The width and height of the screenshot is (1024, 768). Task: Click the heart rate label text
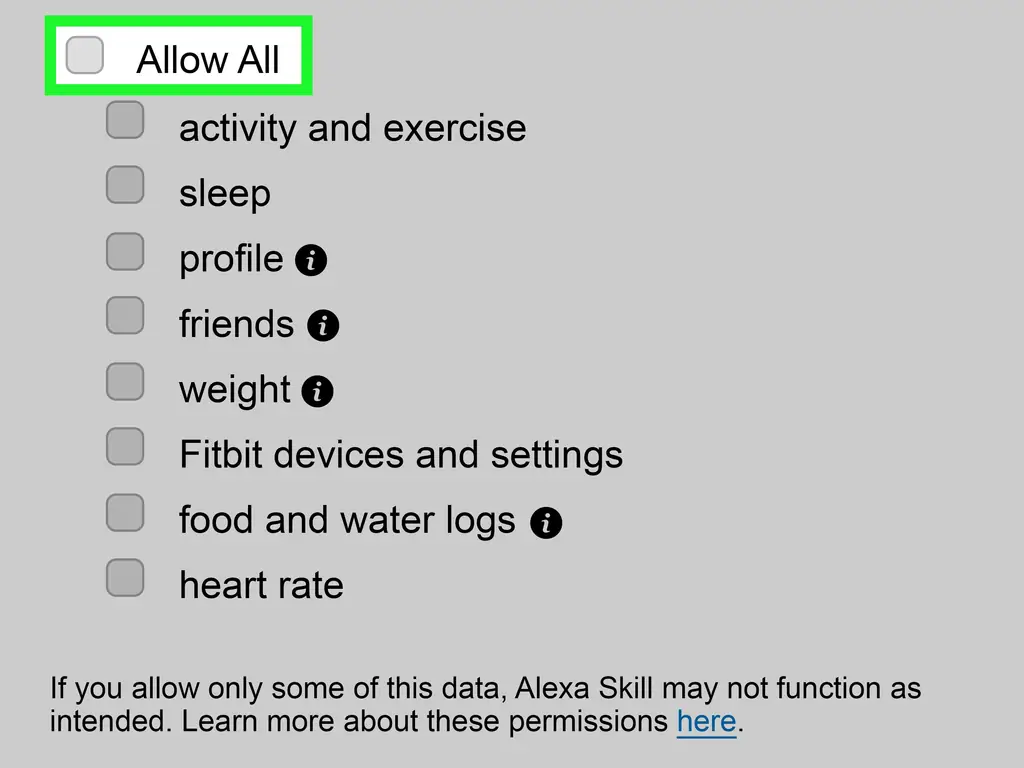[261, 584]
